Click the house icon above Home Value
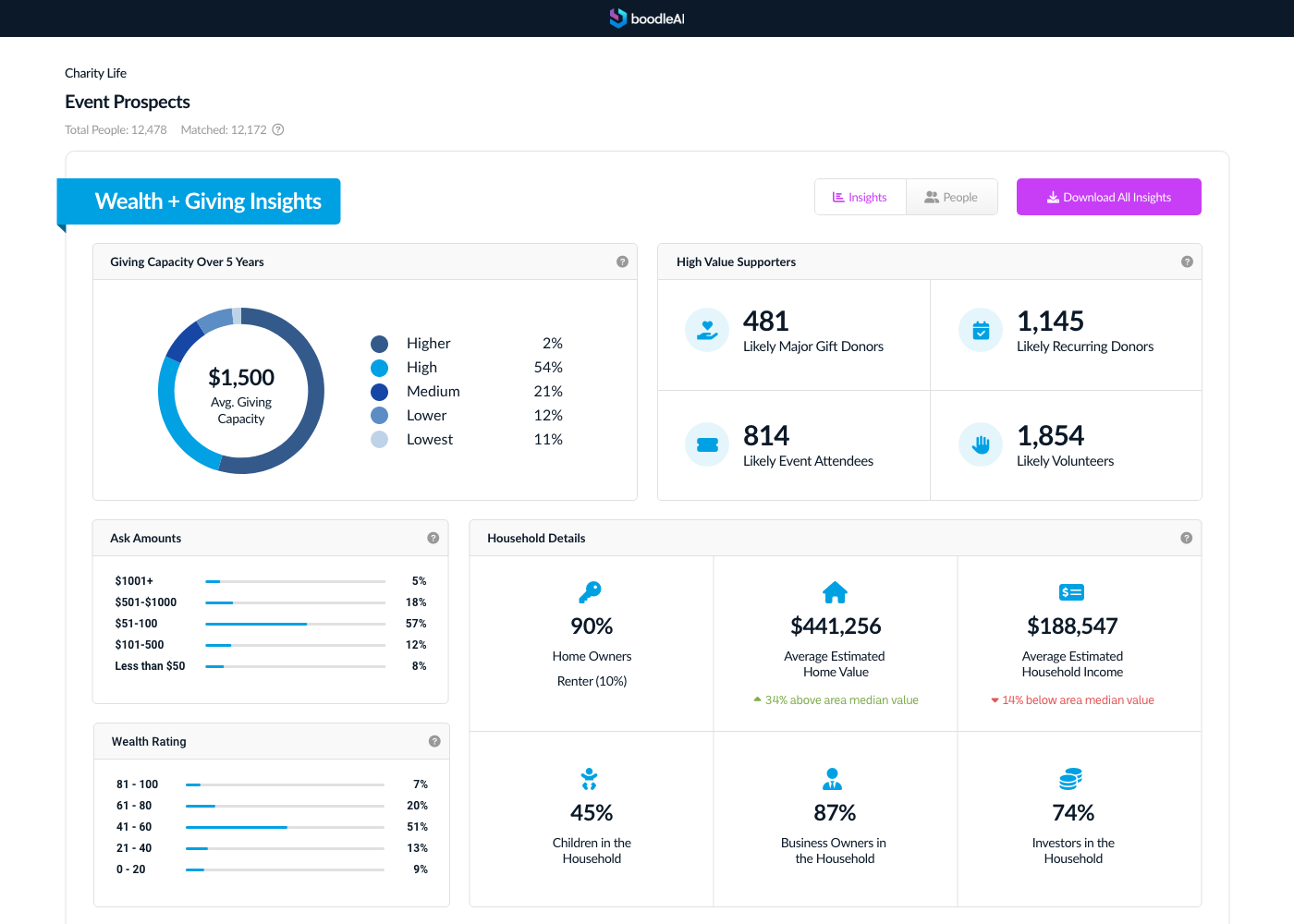The height and width of the screenshot is (924, 1294). click(x=835, y=592)
